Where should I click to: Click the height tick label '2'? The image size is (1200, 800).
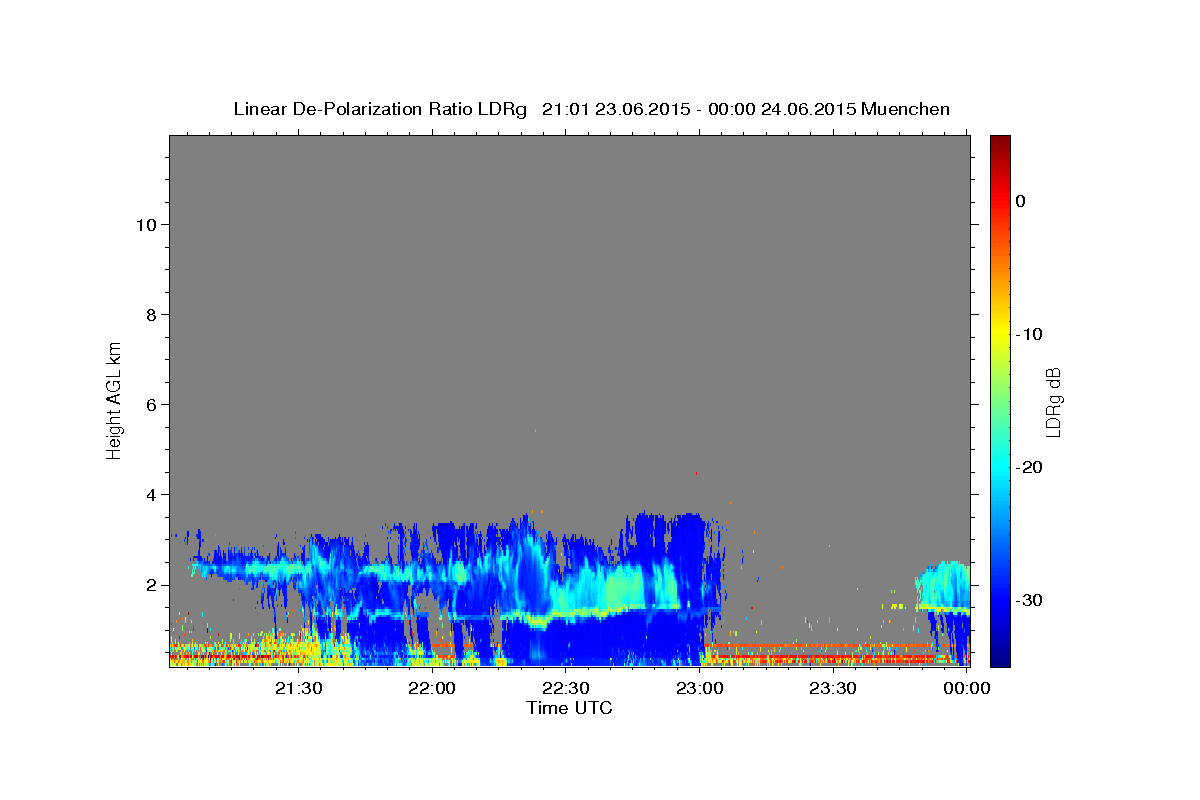click(x=151, y=584)
